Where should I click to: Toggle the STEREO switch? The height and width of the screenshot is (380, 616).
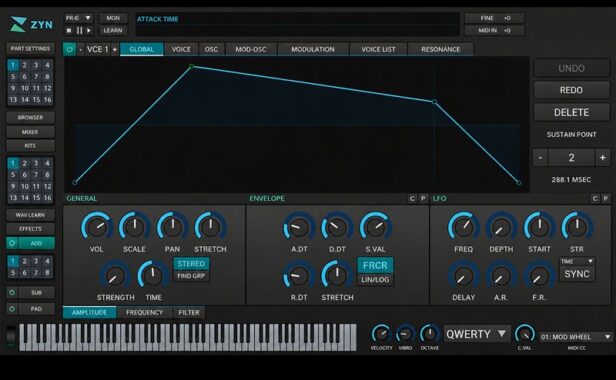click(x=191, y=264)
